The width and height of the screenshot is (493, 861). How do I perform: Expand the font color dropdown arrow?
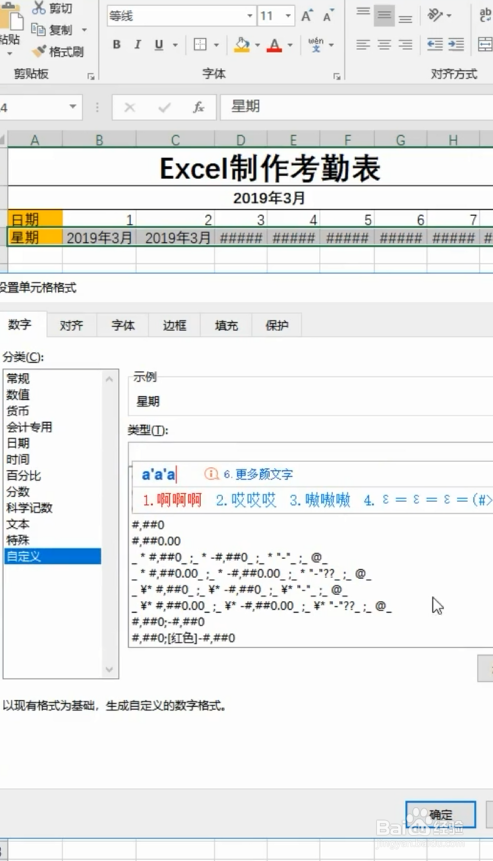[x=290, y=45]
